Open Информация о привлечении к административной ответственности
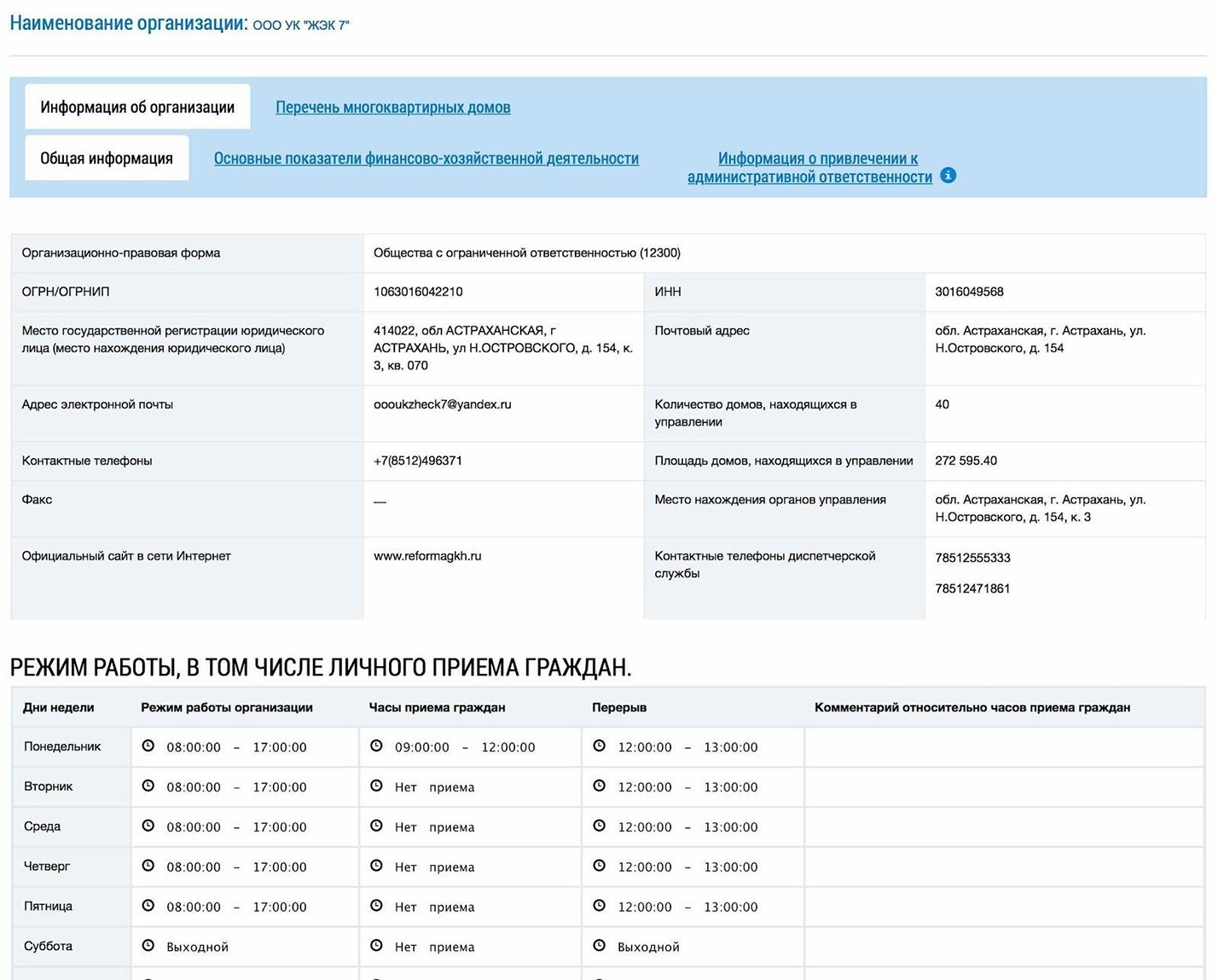This screenshot has height=980, width=1218. coord(810,167)
